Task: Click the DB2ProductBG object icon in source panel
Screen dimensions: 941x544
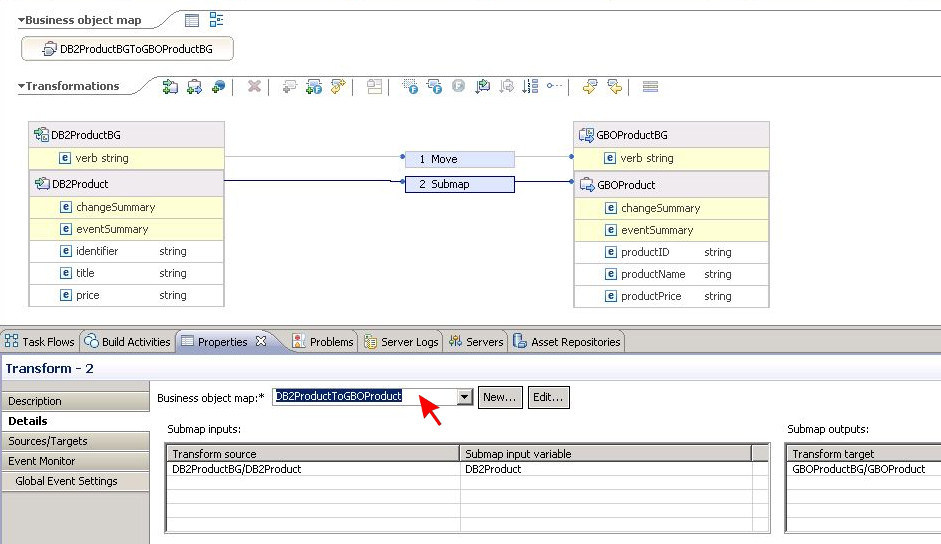Action: [x=41, y=135]
